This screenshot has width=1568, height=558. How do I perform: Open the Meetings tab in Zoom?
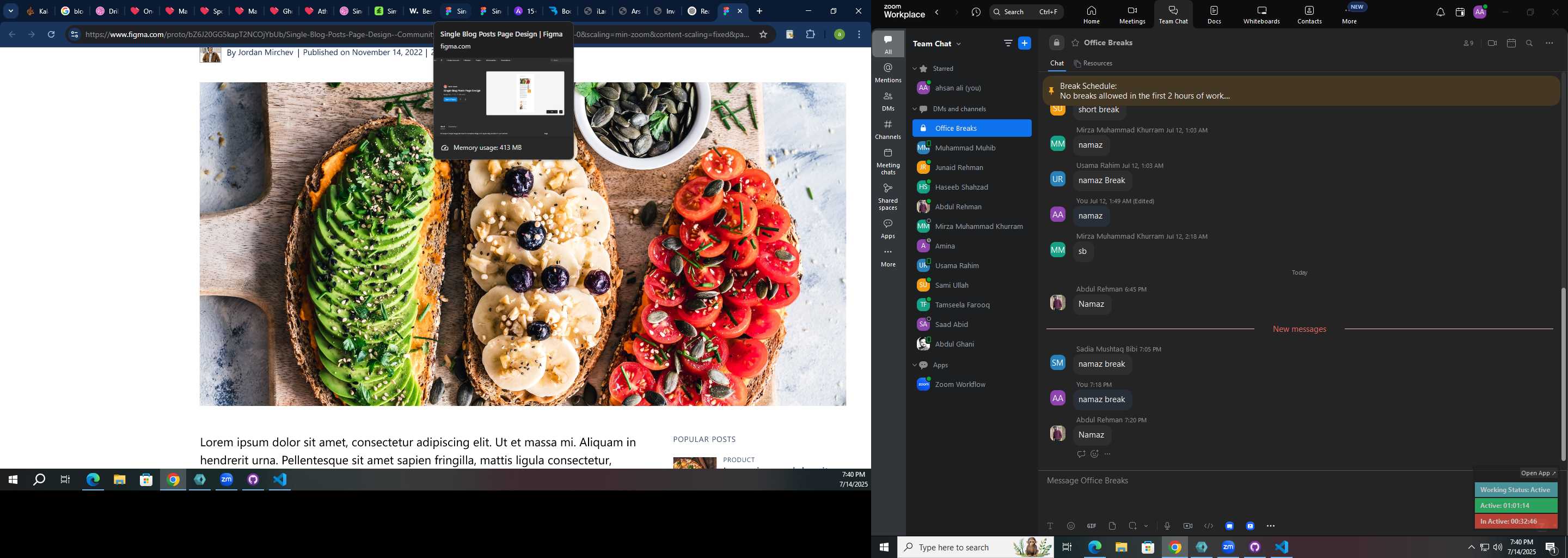coord(1131,14)
